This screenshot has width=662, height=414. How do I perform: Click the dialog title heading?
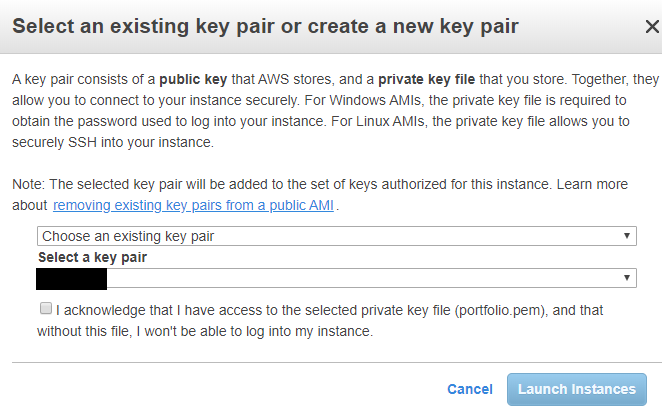265,26
